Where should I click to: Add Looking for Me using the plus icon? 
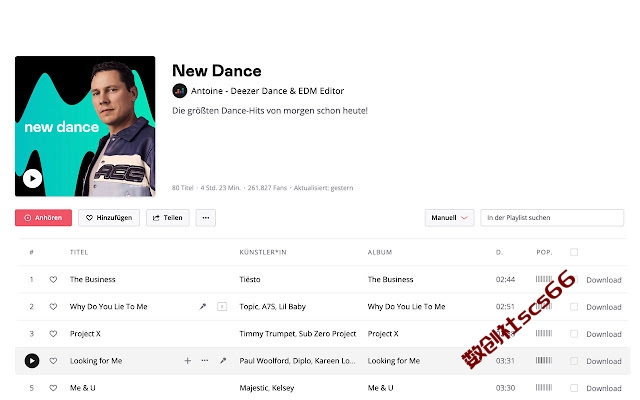188,361
